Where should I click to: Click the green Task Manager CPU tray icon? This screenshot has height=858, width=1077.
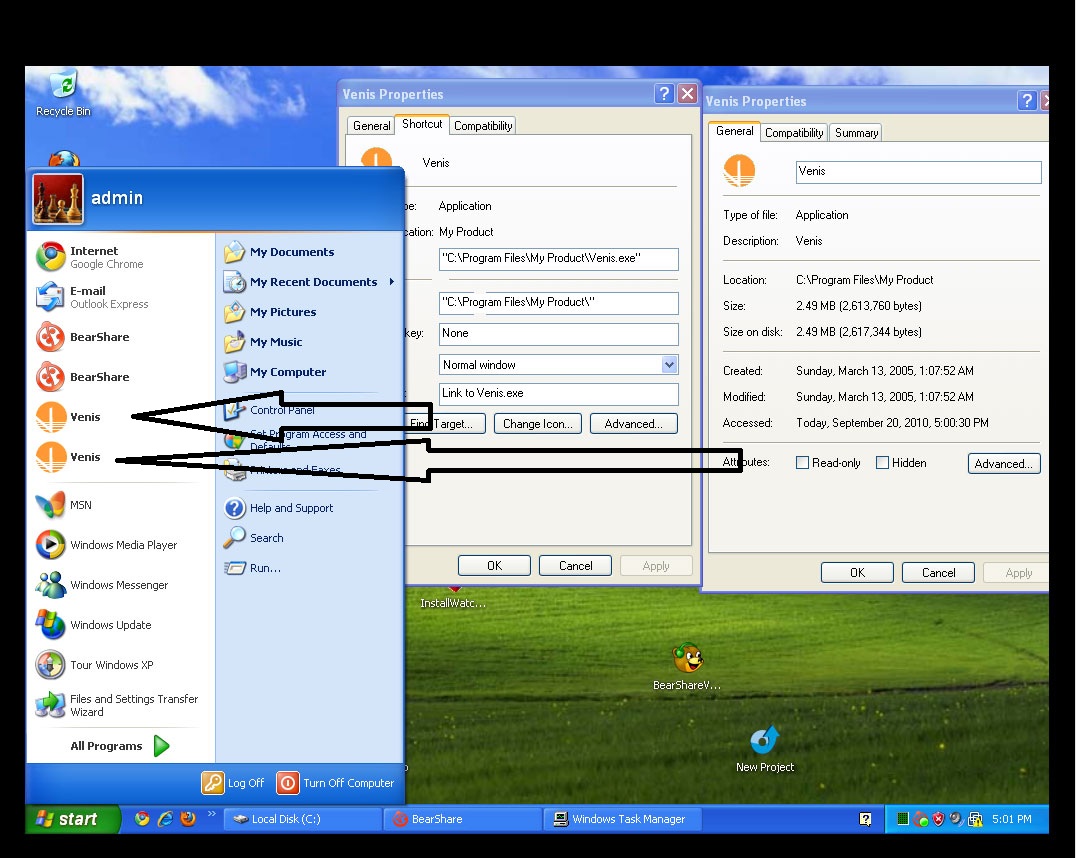coord(903,818)
